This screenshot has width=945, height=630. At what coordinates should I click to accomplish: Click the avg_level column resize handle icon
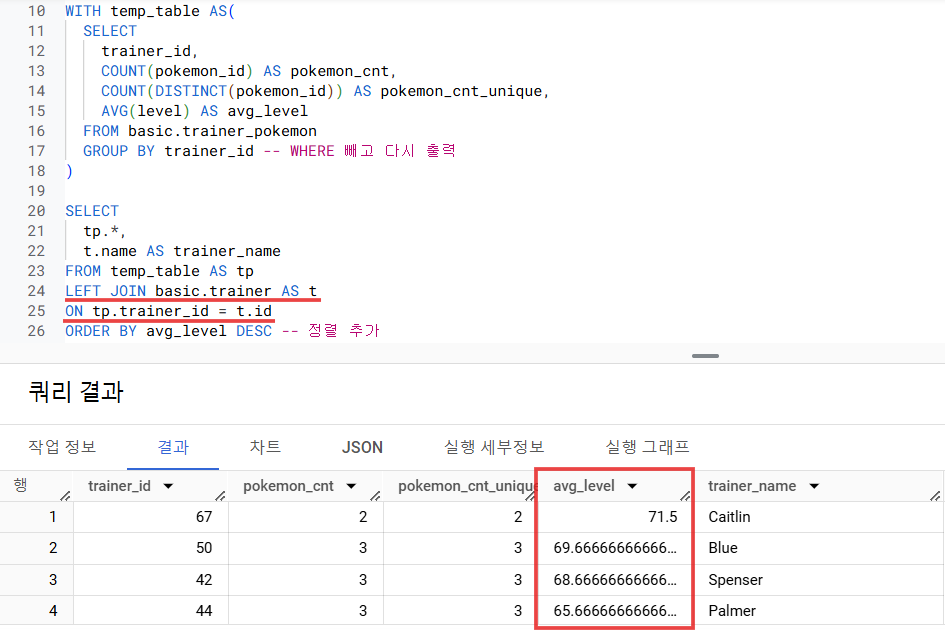[x=685, y=496]
